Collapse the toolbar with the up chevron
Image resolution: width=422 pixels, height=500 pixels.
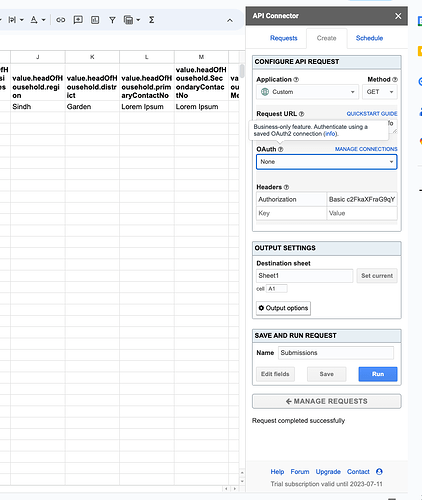tap(230, 21)
